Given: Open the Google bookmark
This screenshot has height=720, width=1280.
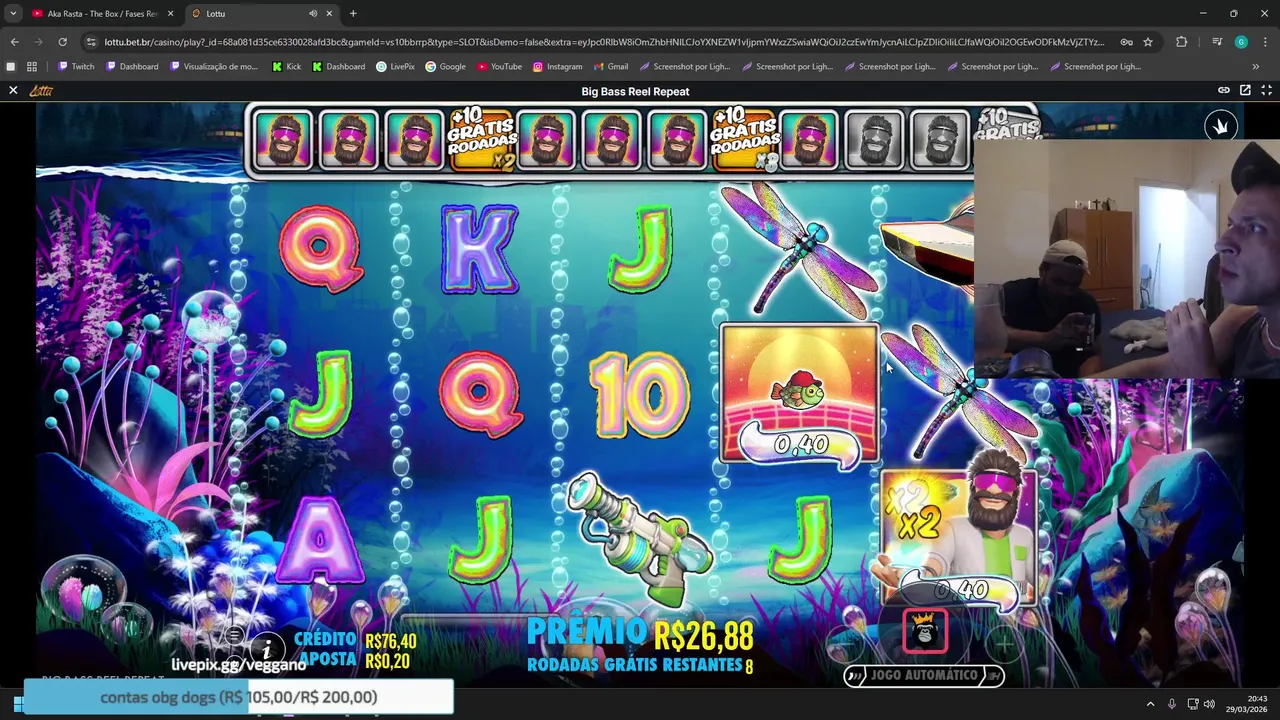Looking at the screenshot, I should click(445, 66).
